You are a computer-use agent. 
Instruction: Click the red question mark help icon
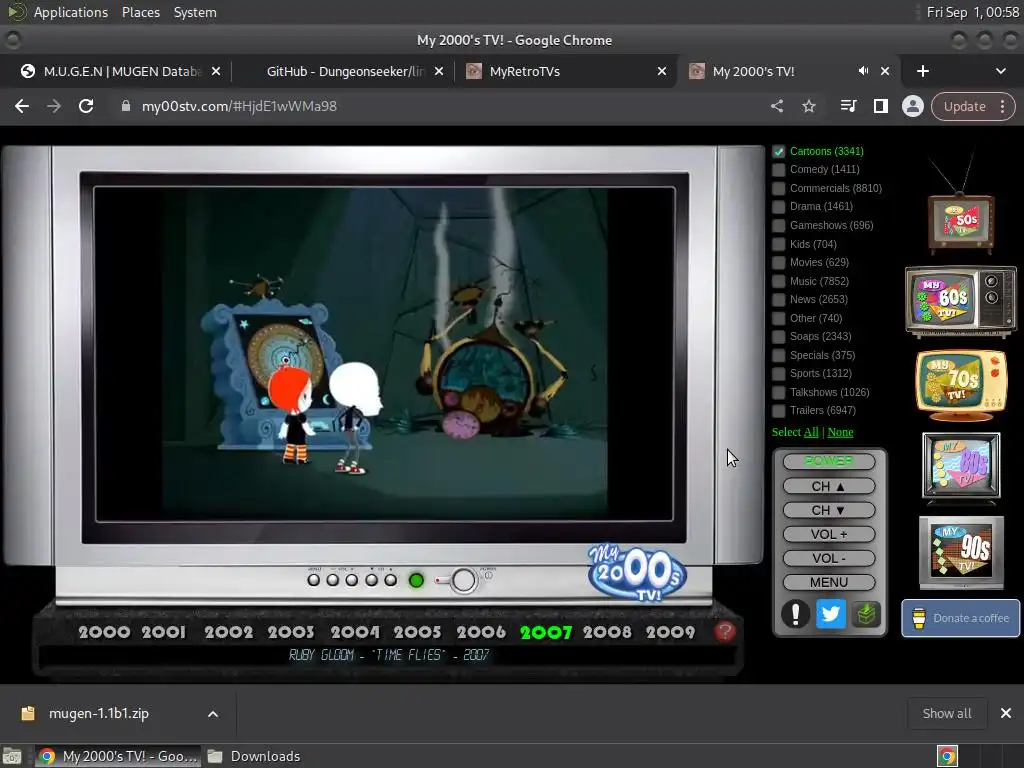pos(724,632)
